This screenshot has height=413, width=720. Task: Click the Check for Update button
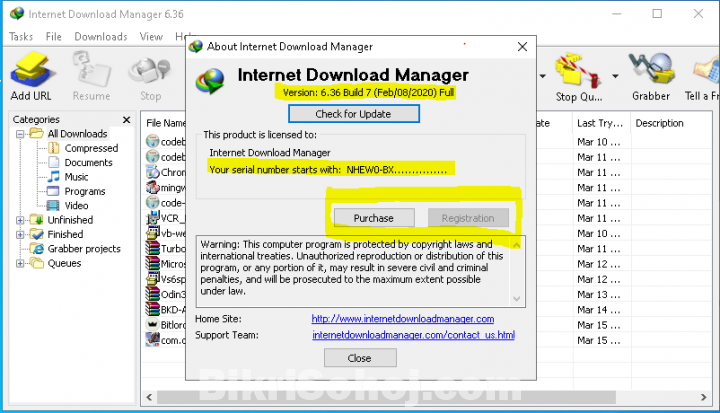(x=354, y=114)
